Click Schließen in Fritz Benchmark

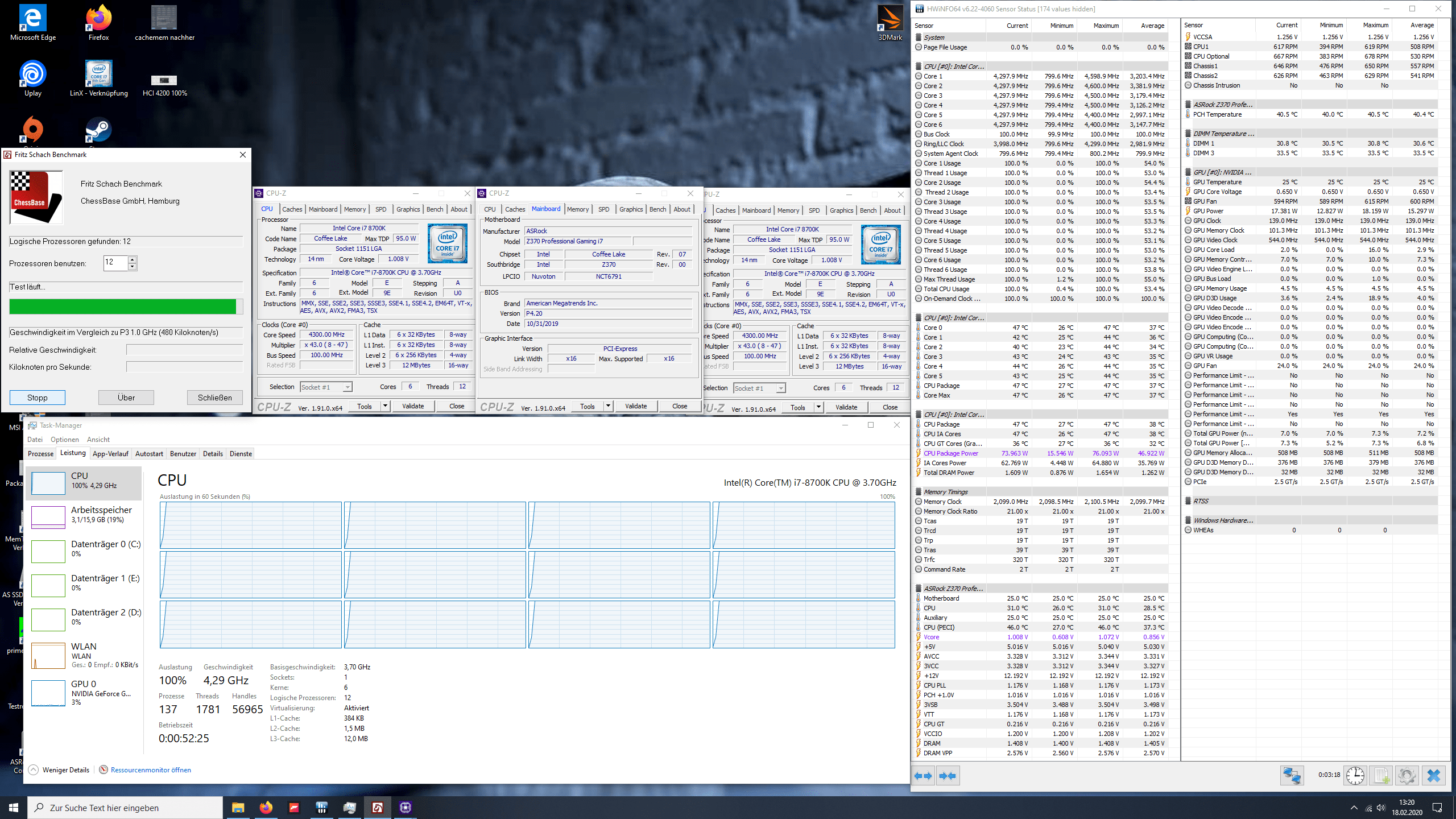point(215,398)
